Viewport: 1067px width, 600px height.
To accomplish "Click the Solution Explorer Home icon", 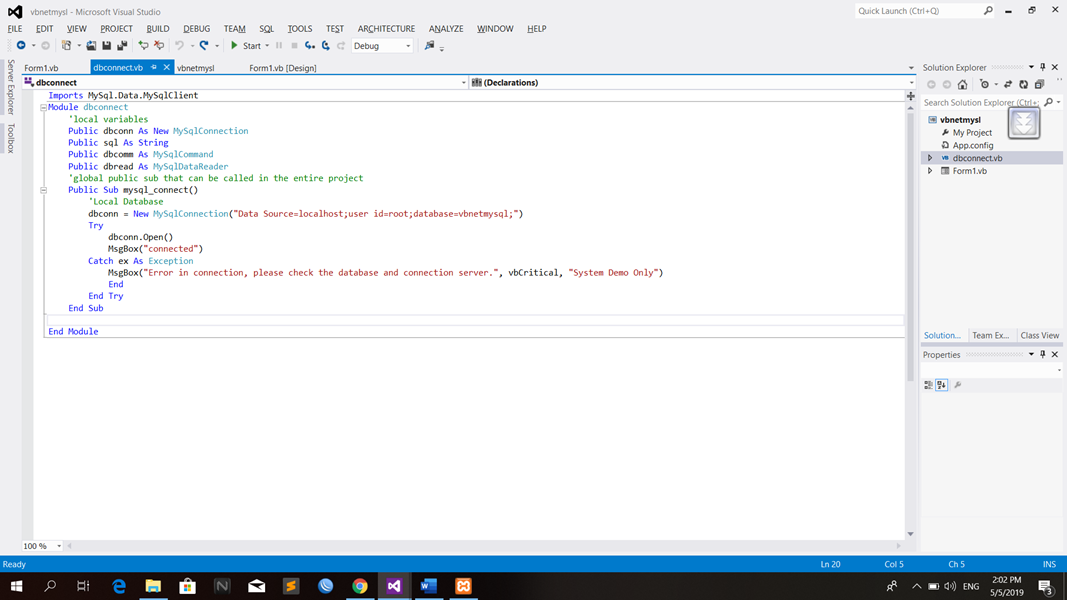I will point(962,84).
